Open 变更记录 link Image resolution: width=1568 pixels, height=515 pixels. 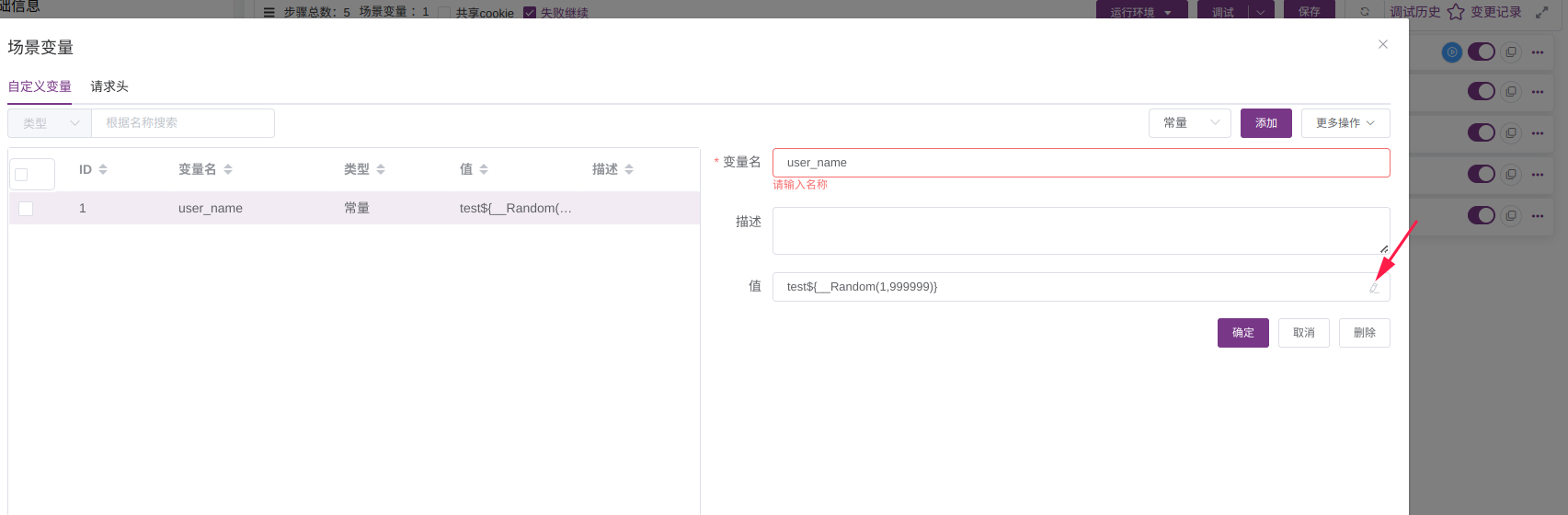pos(1495,12)
